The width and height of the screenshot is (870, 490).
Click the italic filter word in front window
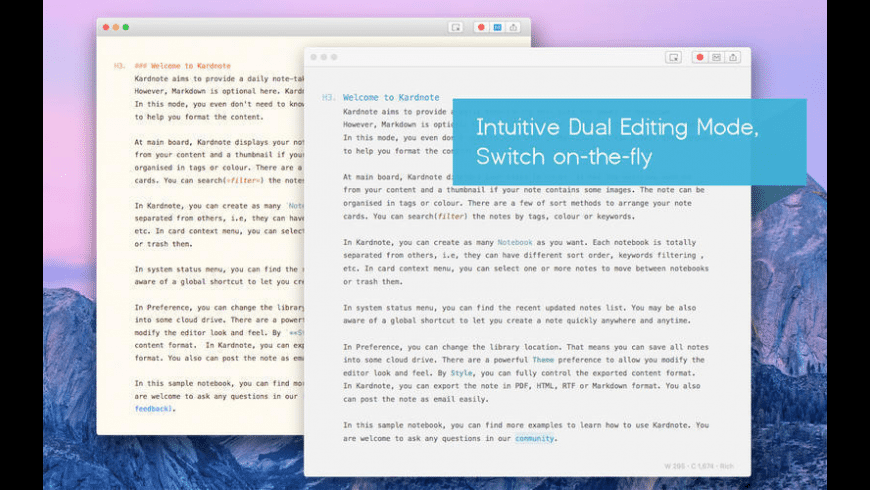451,216
